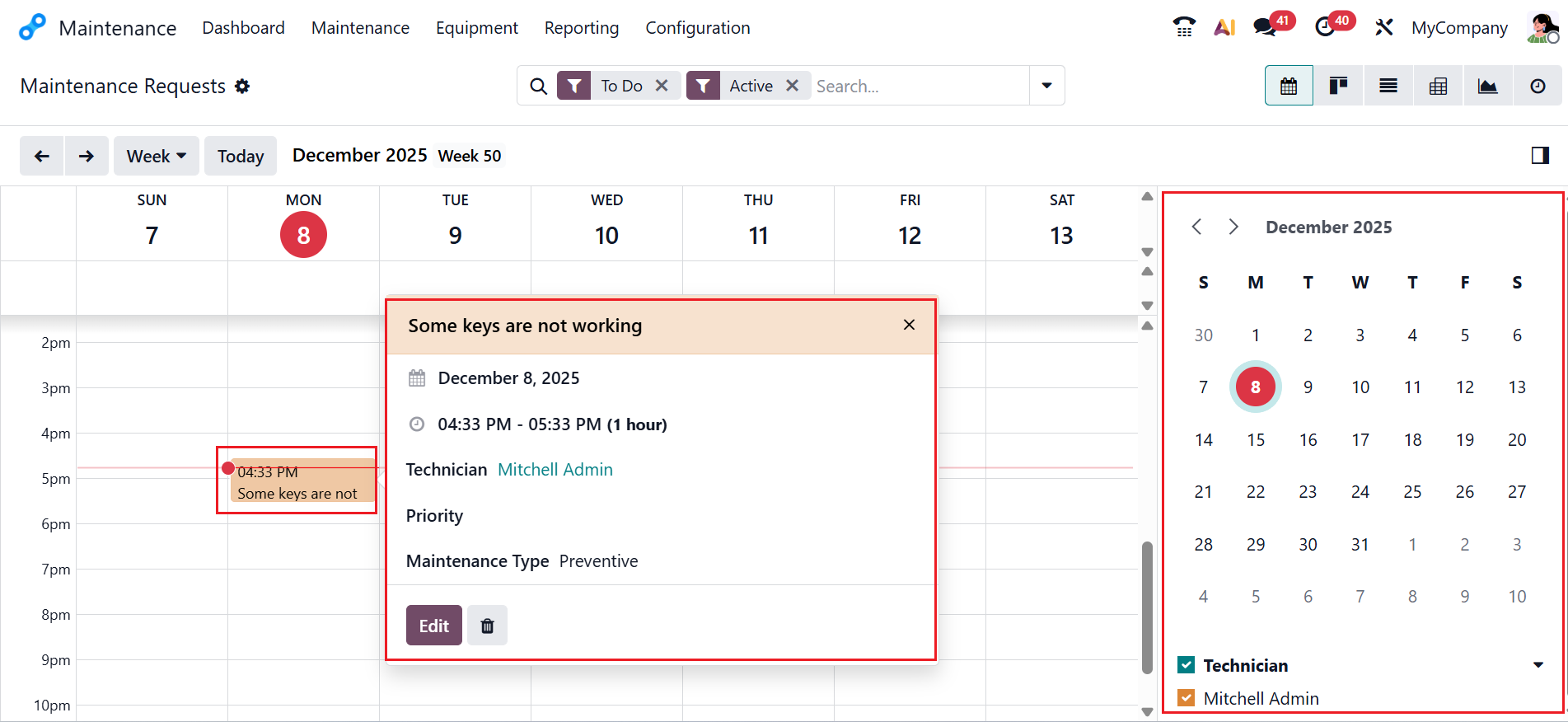The width and height of the screenshot is (1568, 722).
Task: Switch to List view
Action: tap(1388, 86)
